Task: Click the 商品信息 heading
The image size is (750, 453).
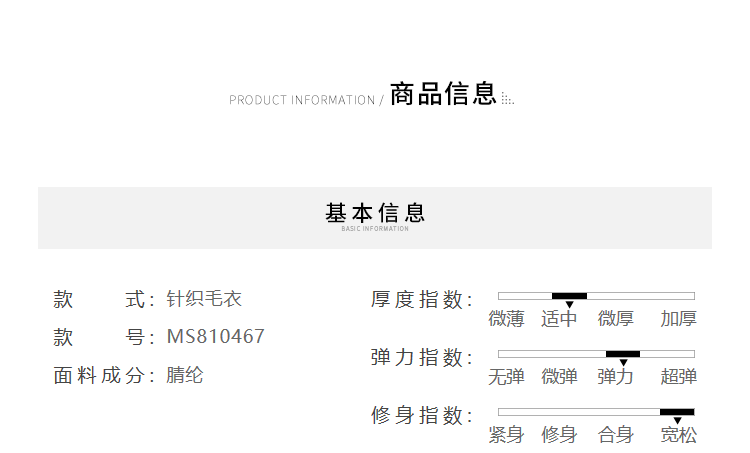Action: (443, 94)
